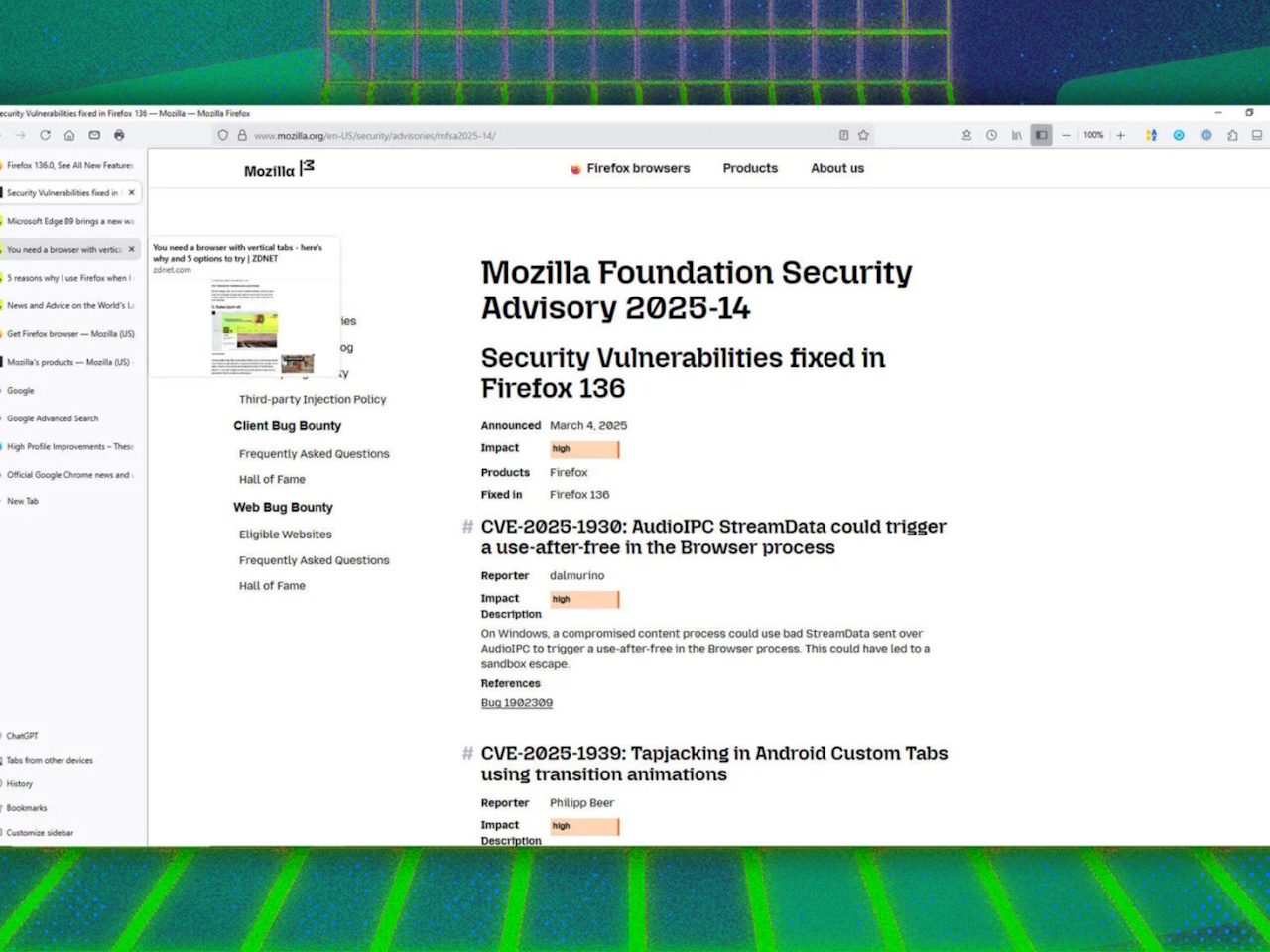
Task: Reload the current page
Action: 45,135
